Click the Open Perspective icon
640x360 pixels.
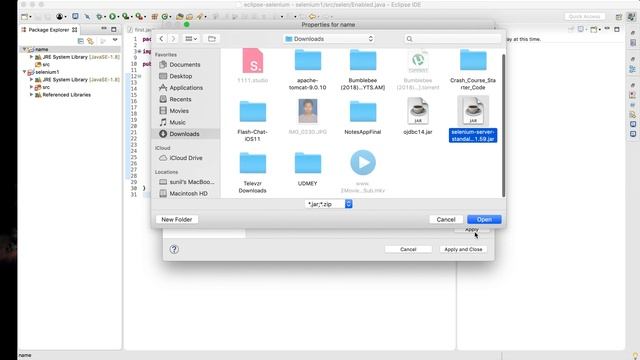click(x=619, y=17)
